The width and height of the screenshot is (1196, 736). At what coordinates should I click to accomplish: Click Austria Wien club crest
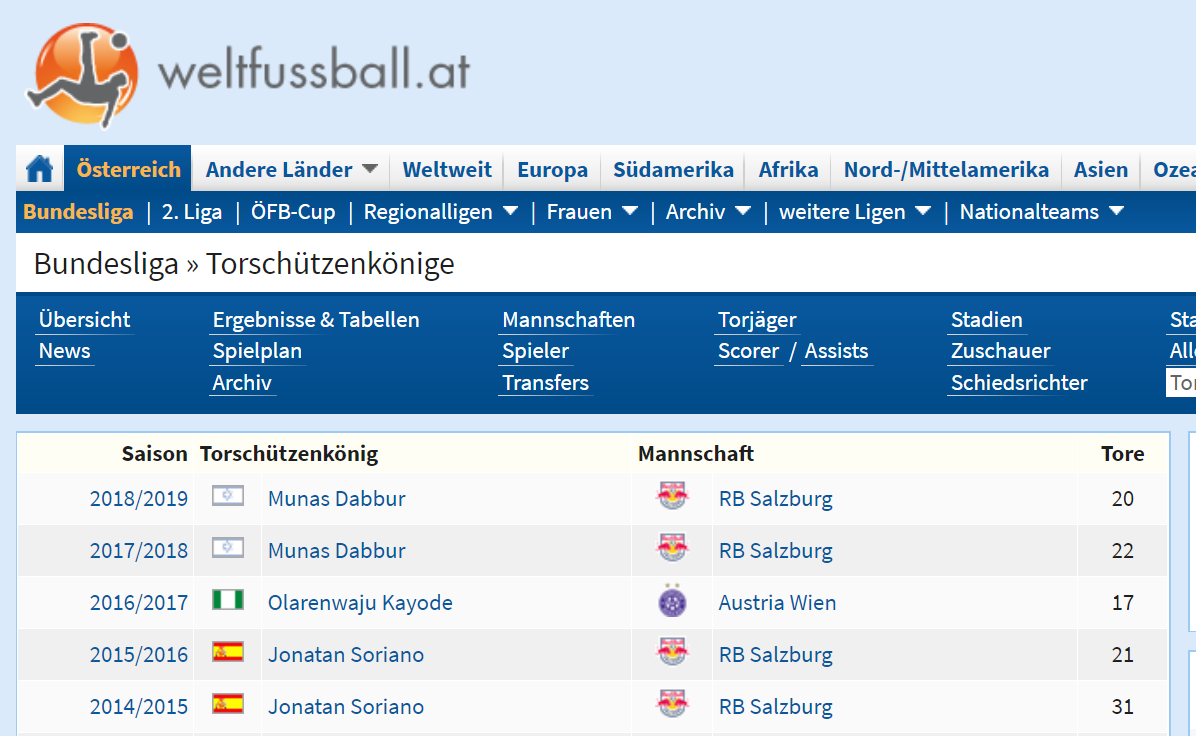click(x=672, y=601)
